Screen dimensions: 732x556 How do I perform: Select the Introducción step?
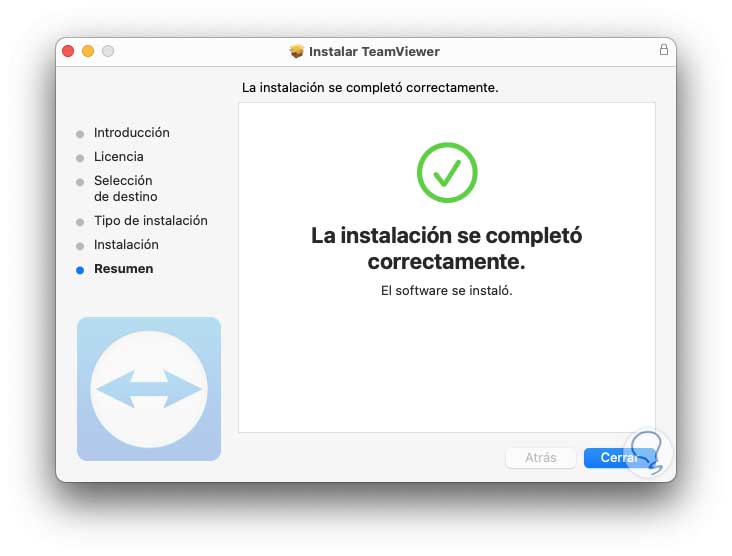pyautogui.click(x=132, y=133)
